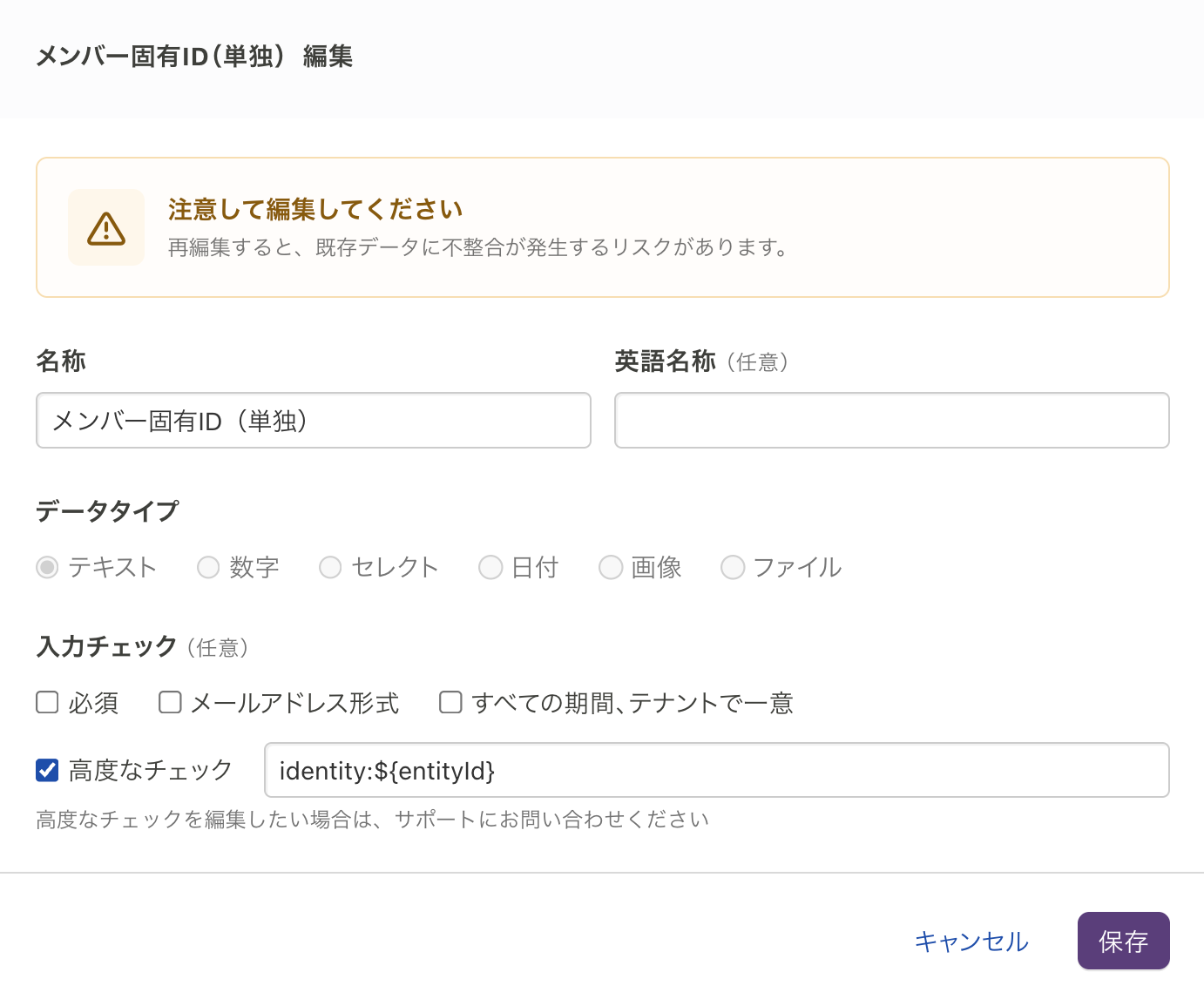Image resolution: width=1204 pixels, height=999 pixels.
Task: Click the メンバー固有ID(単独) 編集 dialog title
Action: (x=193, y=57)
